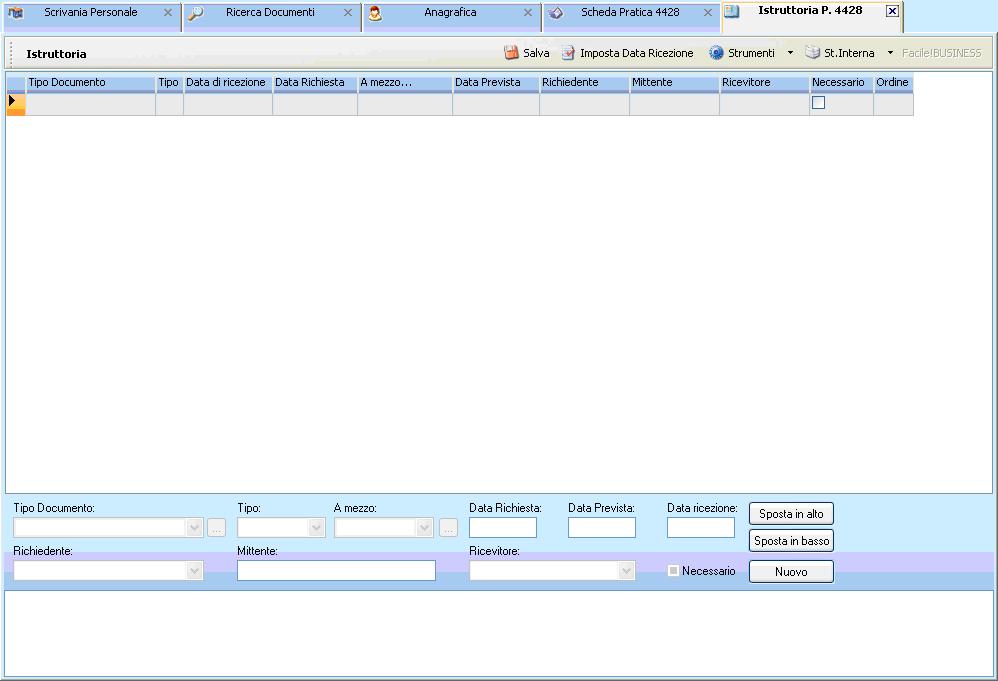The width and height of the screenshot is (998, 681).
Task: Expand the St.Interna menu arrow
Action: click(890, 53)
